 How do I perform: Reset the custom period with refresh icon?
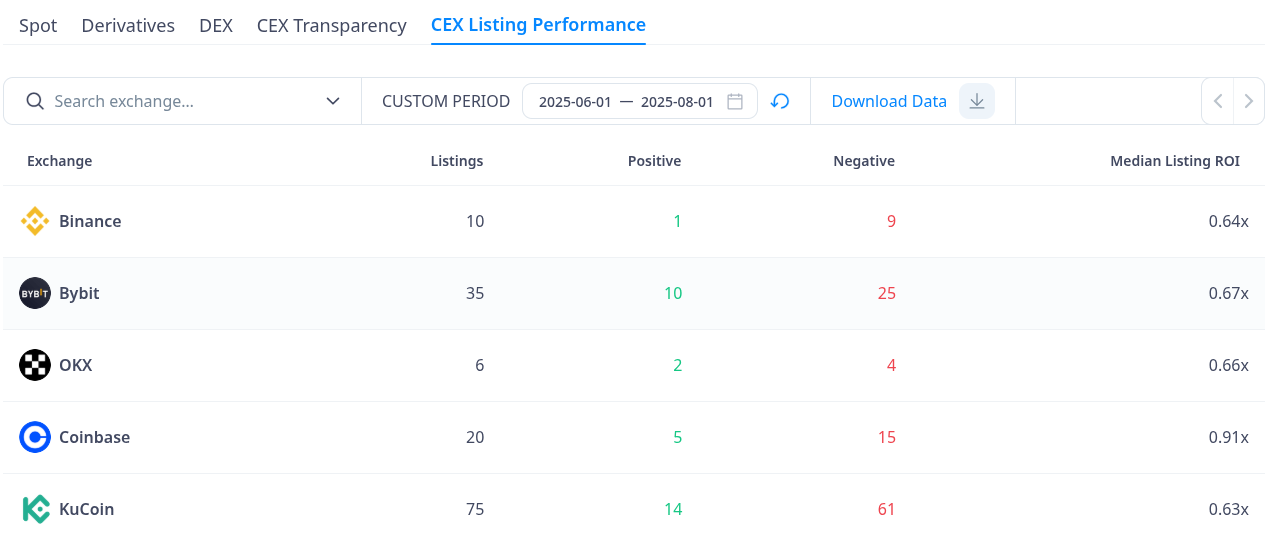pos(781,101)
